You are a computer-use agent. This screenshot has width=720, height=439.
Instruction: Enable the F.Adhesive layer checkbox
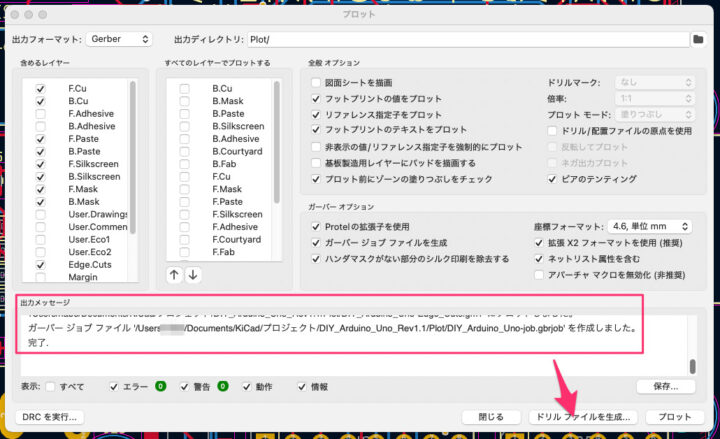pos(41,114)
